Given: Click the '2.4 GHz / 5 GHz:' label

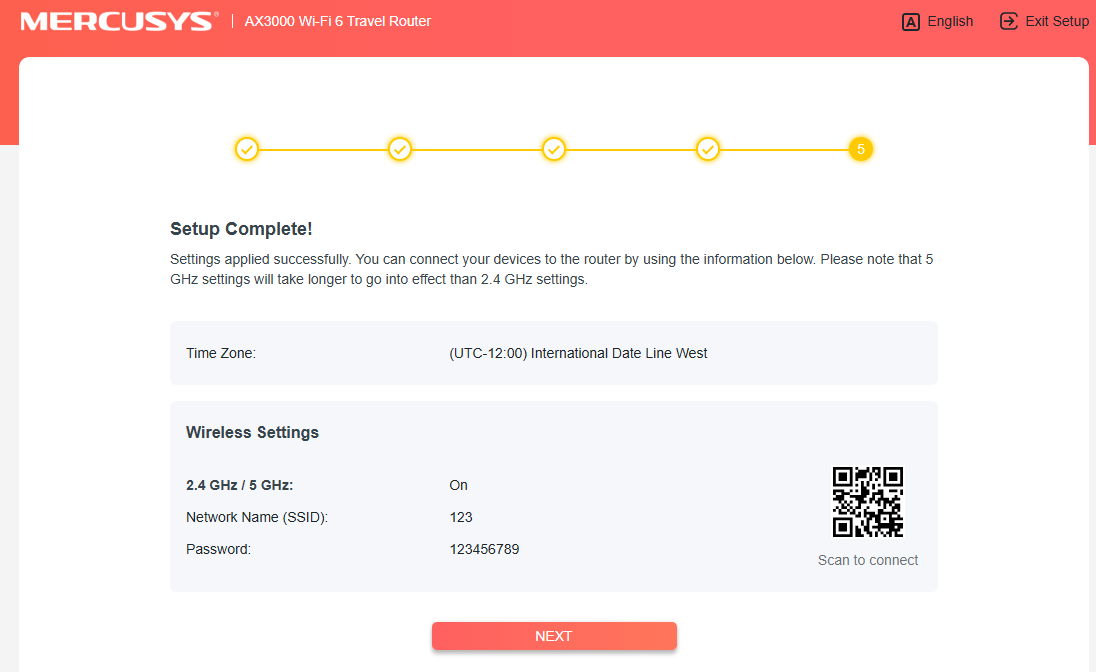Looking at the screenshot, I should click(240, 485).
